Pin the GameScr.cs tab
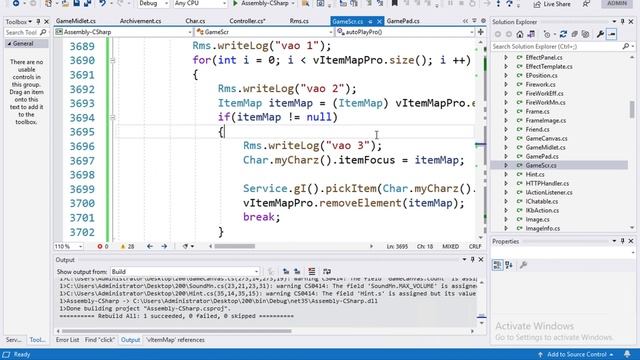Image resolution: width=640 pixels, height=360 pixels. (x=370, y=21)
